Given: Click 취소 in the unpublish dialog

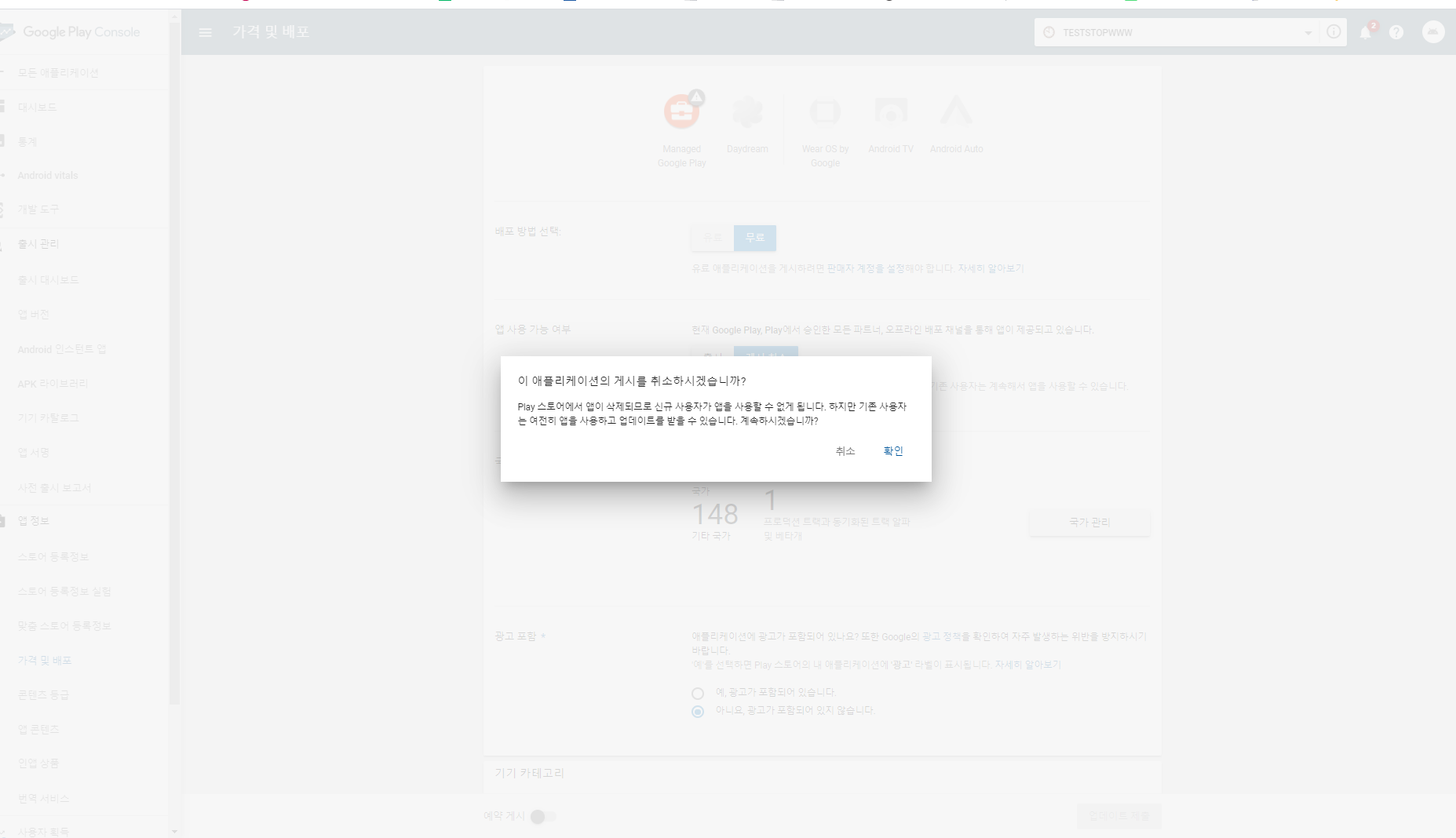Looking at the screenshot, I should [845, 451].
